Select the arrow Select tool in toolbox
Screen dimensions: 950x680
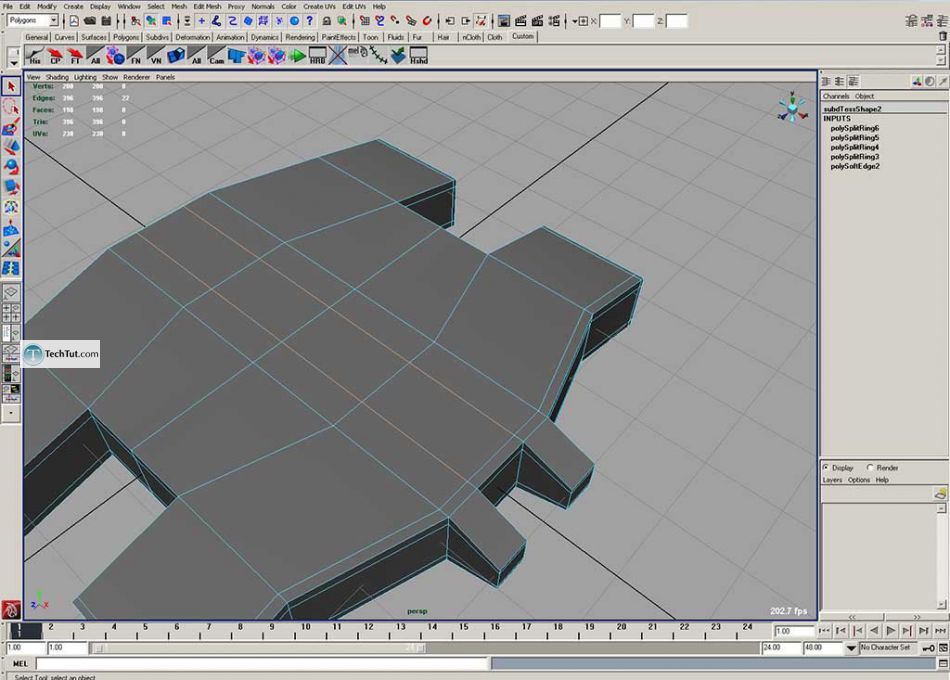click(11, 87)
